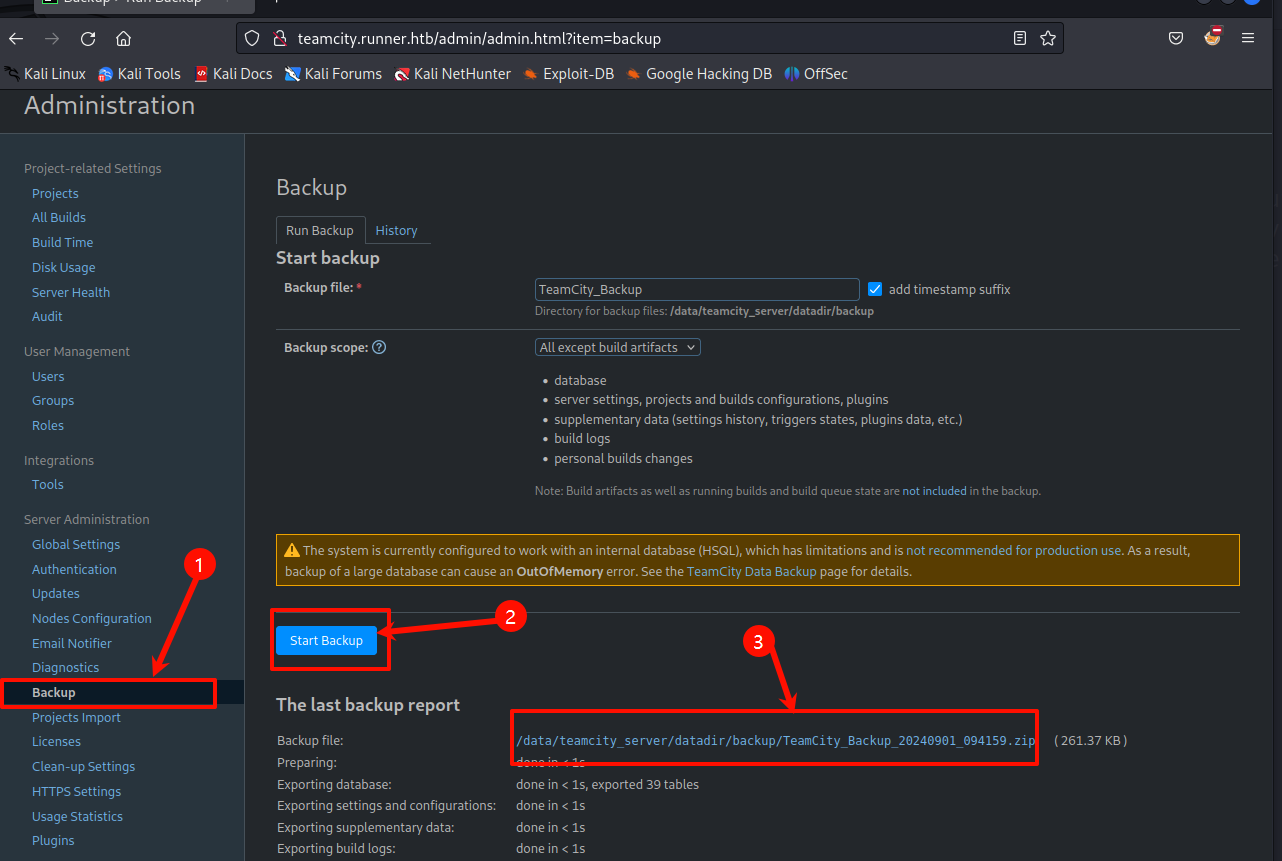This screenshot has height=861, width=1282.
Task: Click the 261.37 KB file size text
Action: (1091, 741)
